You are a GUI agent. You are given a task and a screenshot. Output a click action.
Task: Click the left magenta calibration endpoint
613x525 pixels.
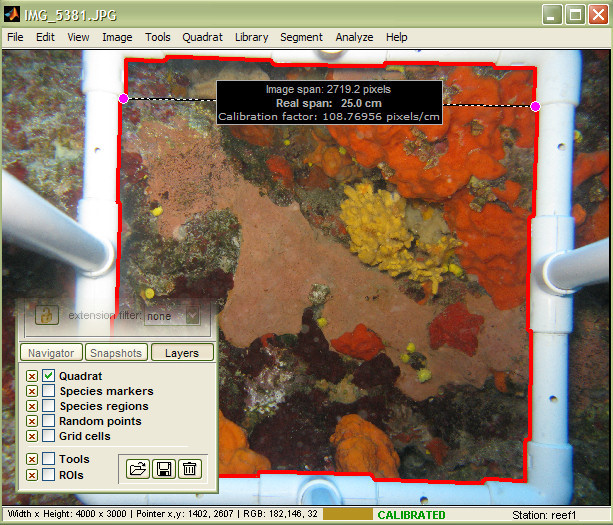124,98
